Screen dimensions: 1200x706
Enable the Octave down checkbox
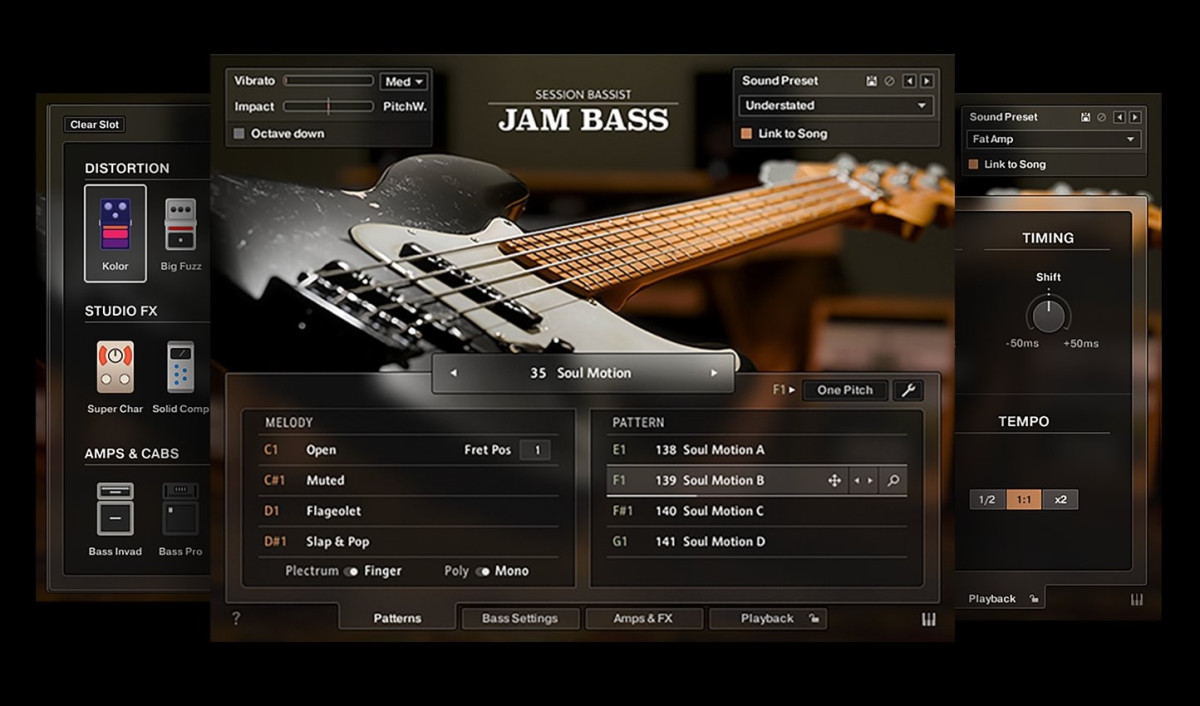tap(239, 134)
